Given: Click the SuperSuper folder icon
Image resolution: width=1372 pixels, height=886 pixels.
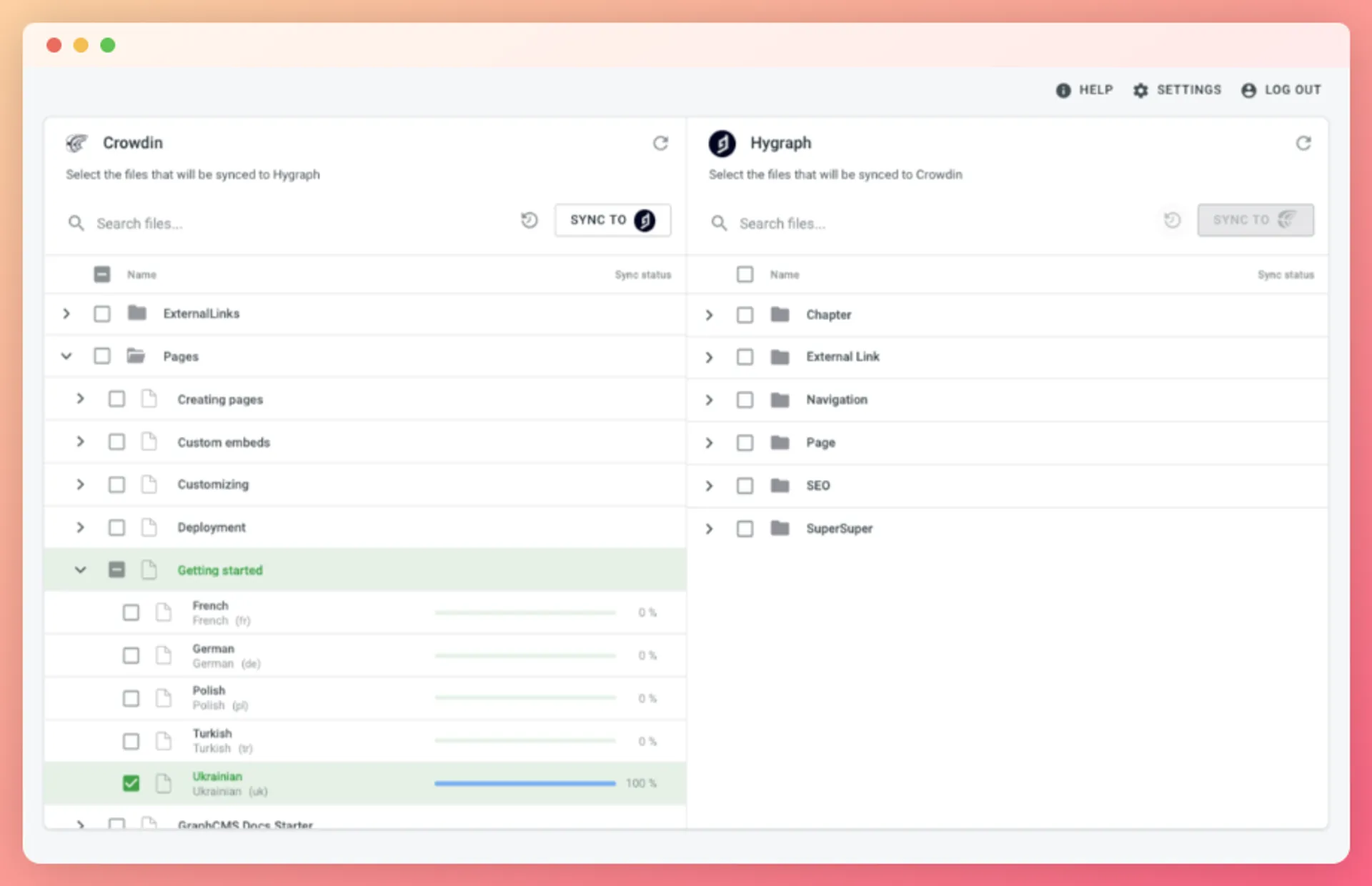Looking at the screenshot, I should [x=780, y=528].
